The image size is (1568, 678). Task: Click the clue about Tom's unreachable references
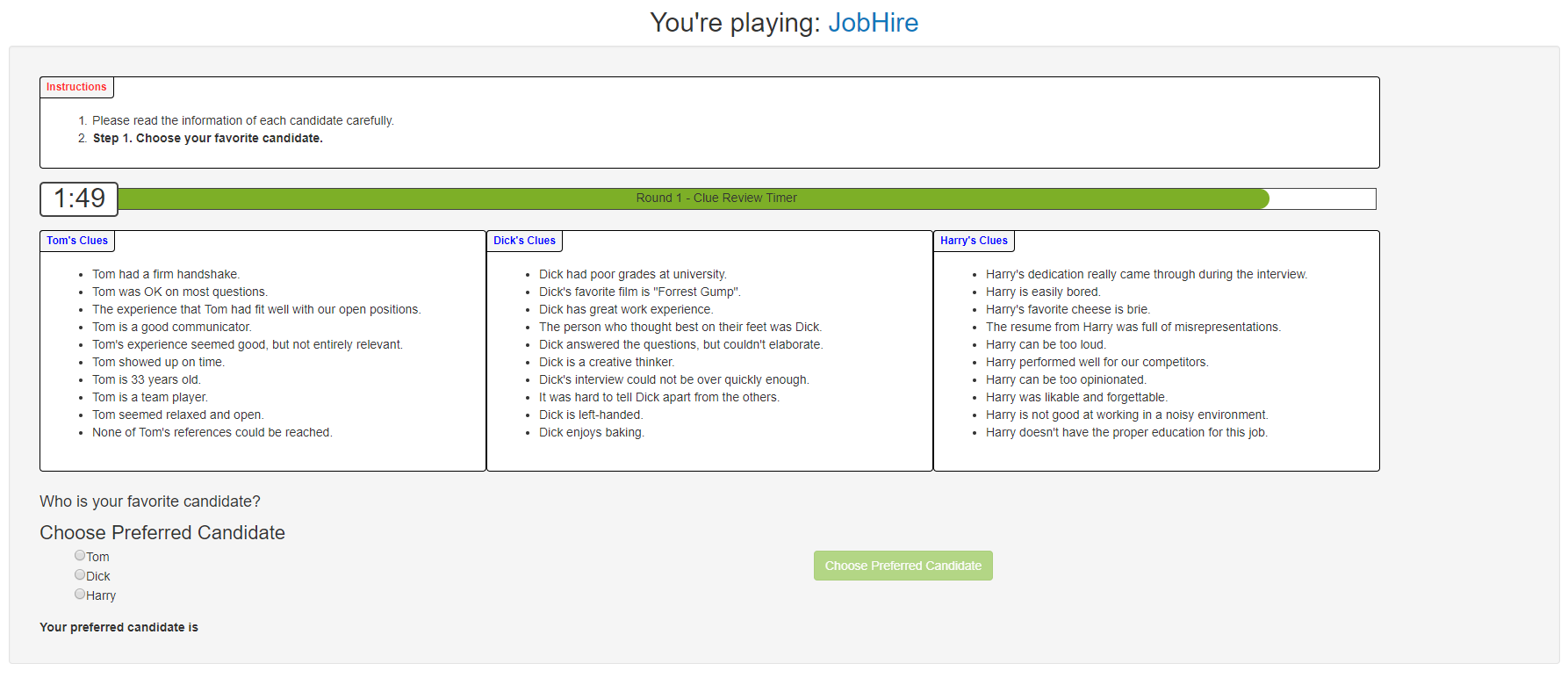pyautogui.click(x=212, y=433)
